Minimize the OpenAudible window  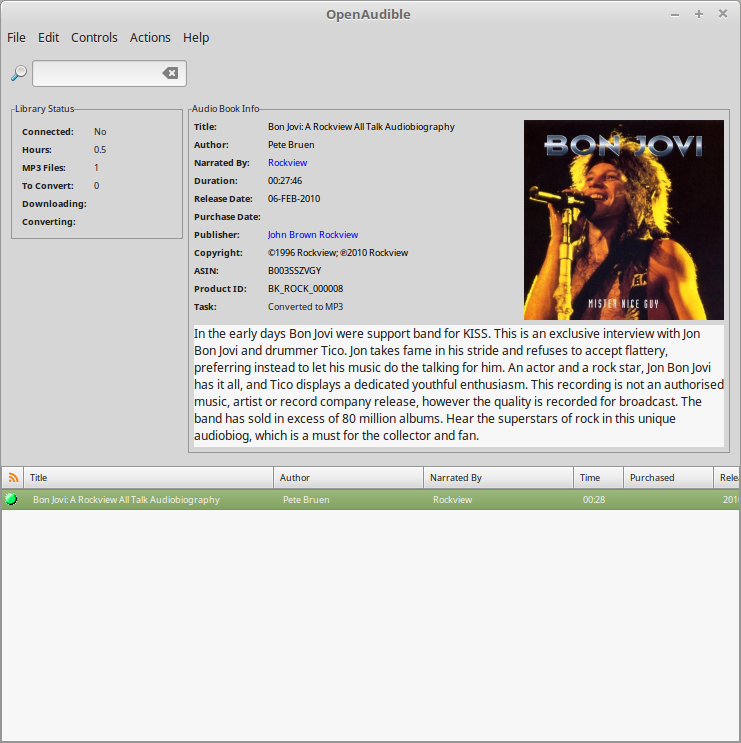coord(675,15)
